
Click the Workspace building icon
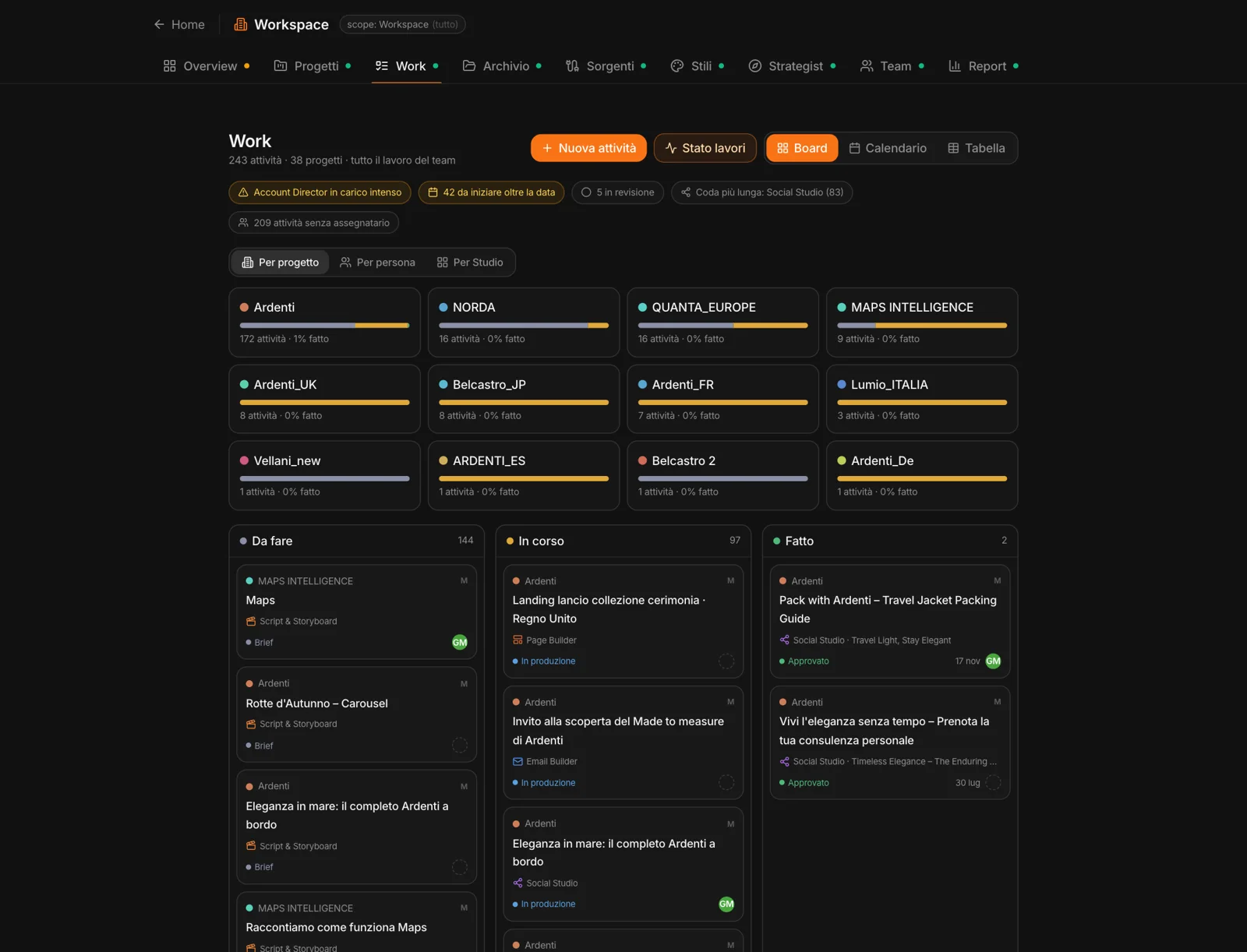241,24
